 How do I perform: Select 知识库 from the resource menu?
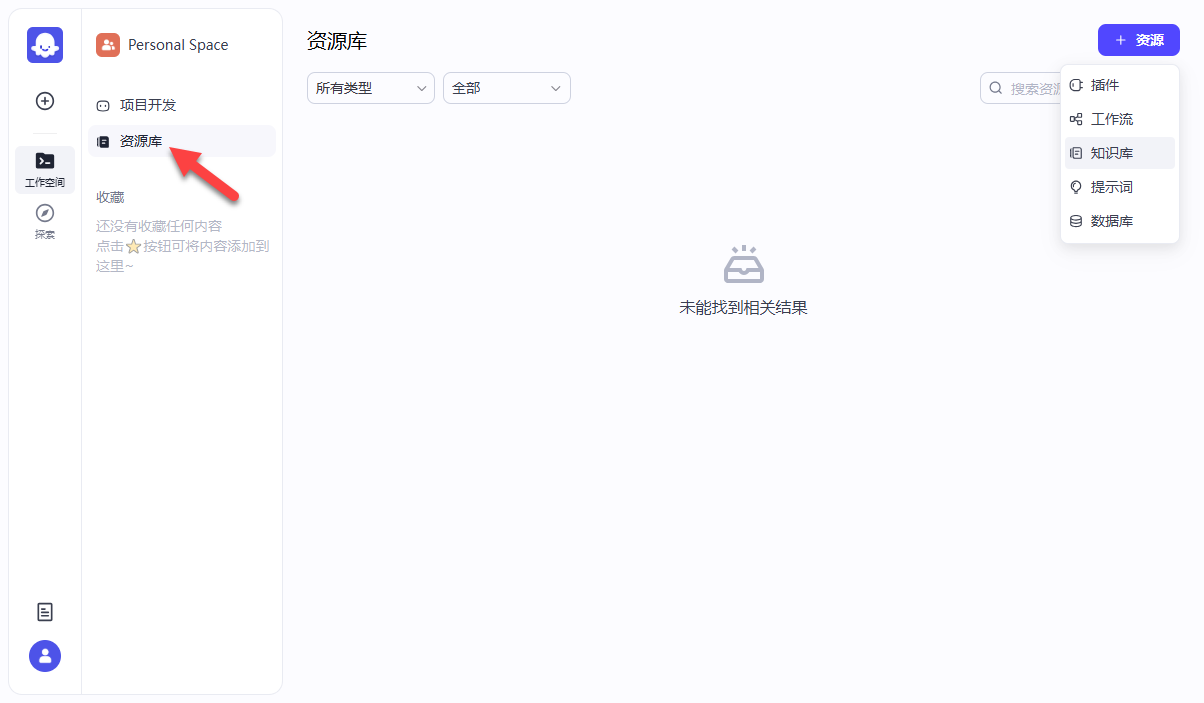1113,152
